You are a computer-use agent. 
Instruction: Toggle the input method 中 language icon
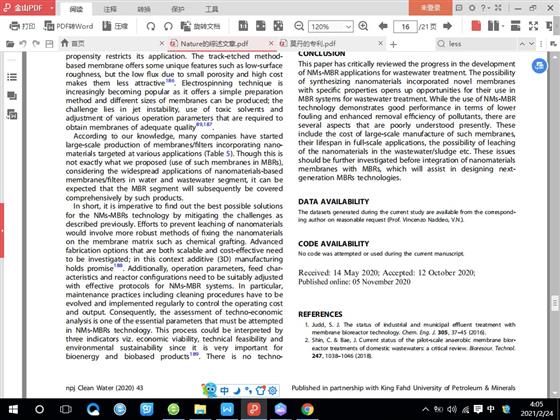(x=224, y=390)
